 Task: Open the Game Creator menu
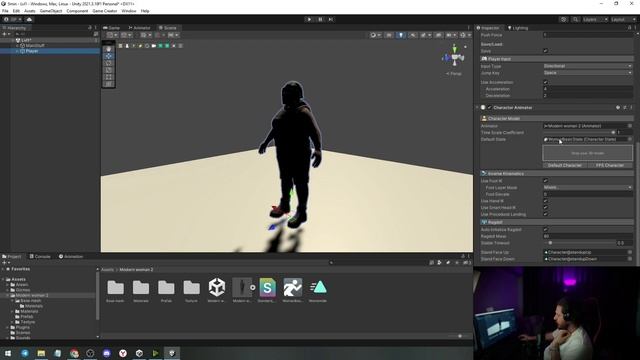coord(105,11)
